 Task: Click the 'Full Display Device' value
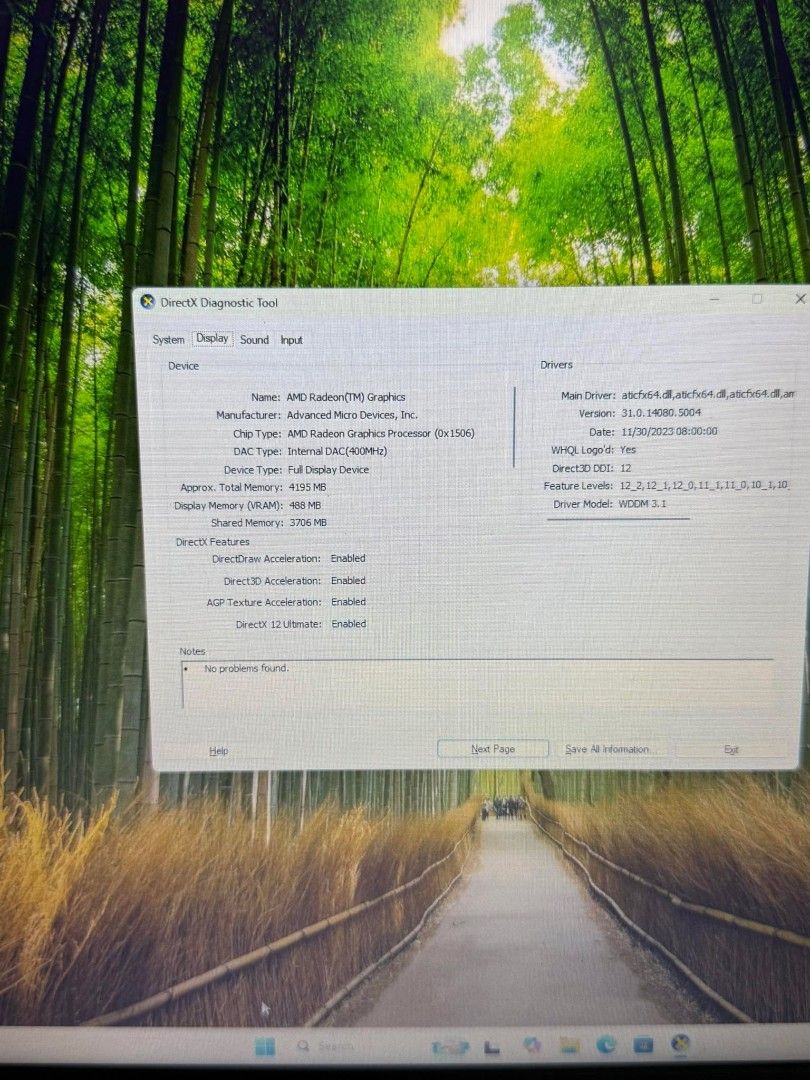pyautogui.click(x=328, y=470)
